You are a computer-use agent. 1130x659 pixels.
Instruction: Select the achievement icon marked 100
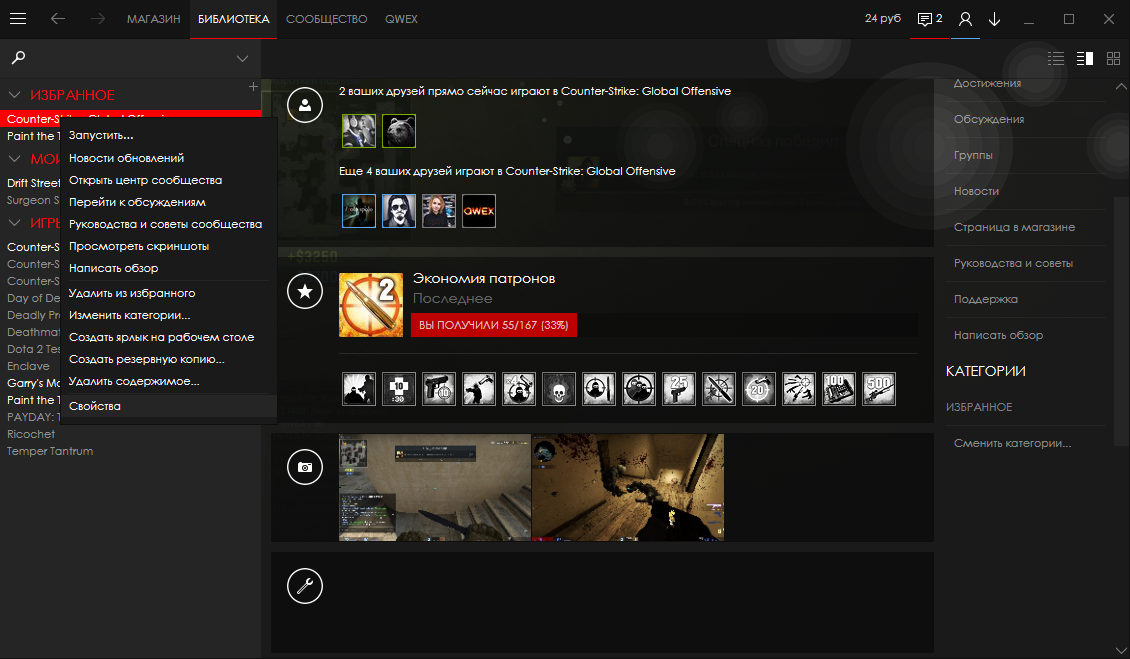click(839, 389)
